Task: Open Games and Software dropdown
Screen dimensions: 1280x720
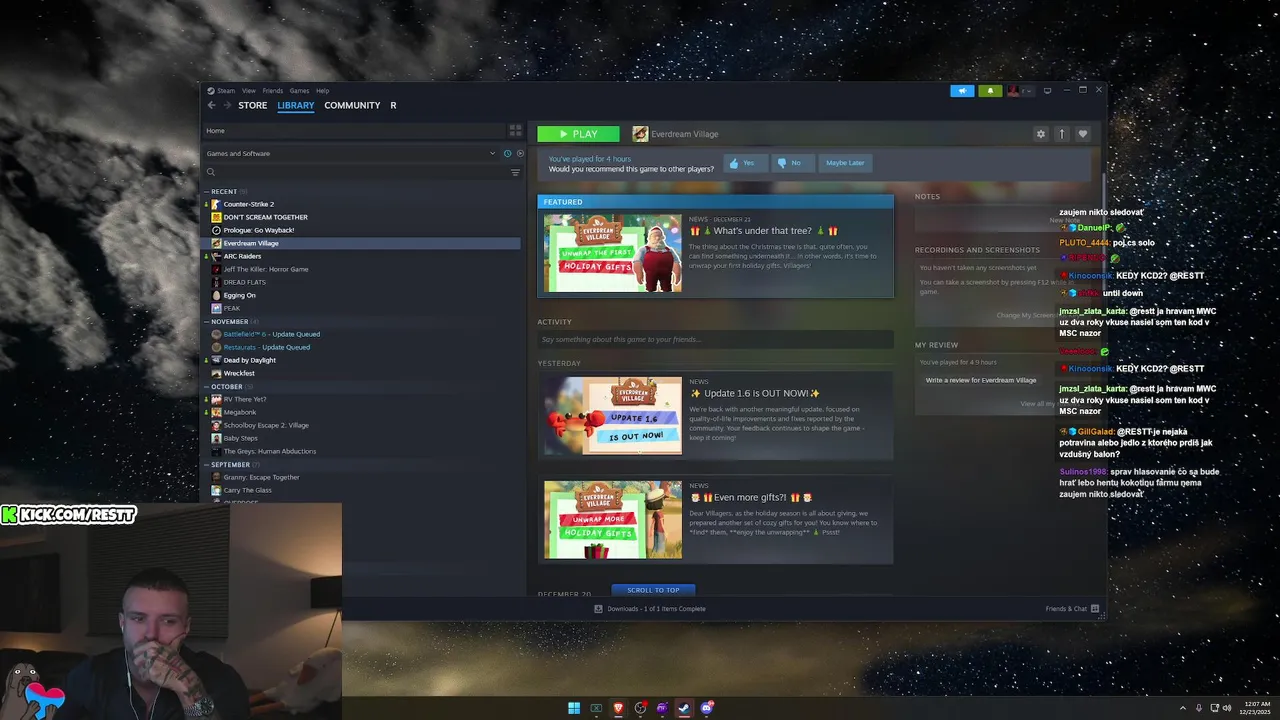Action: (x=350, y=153)
